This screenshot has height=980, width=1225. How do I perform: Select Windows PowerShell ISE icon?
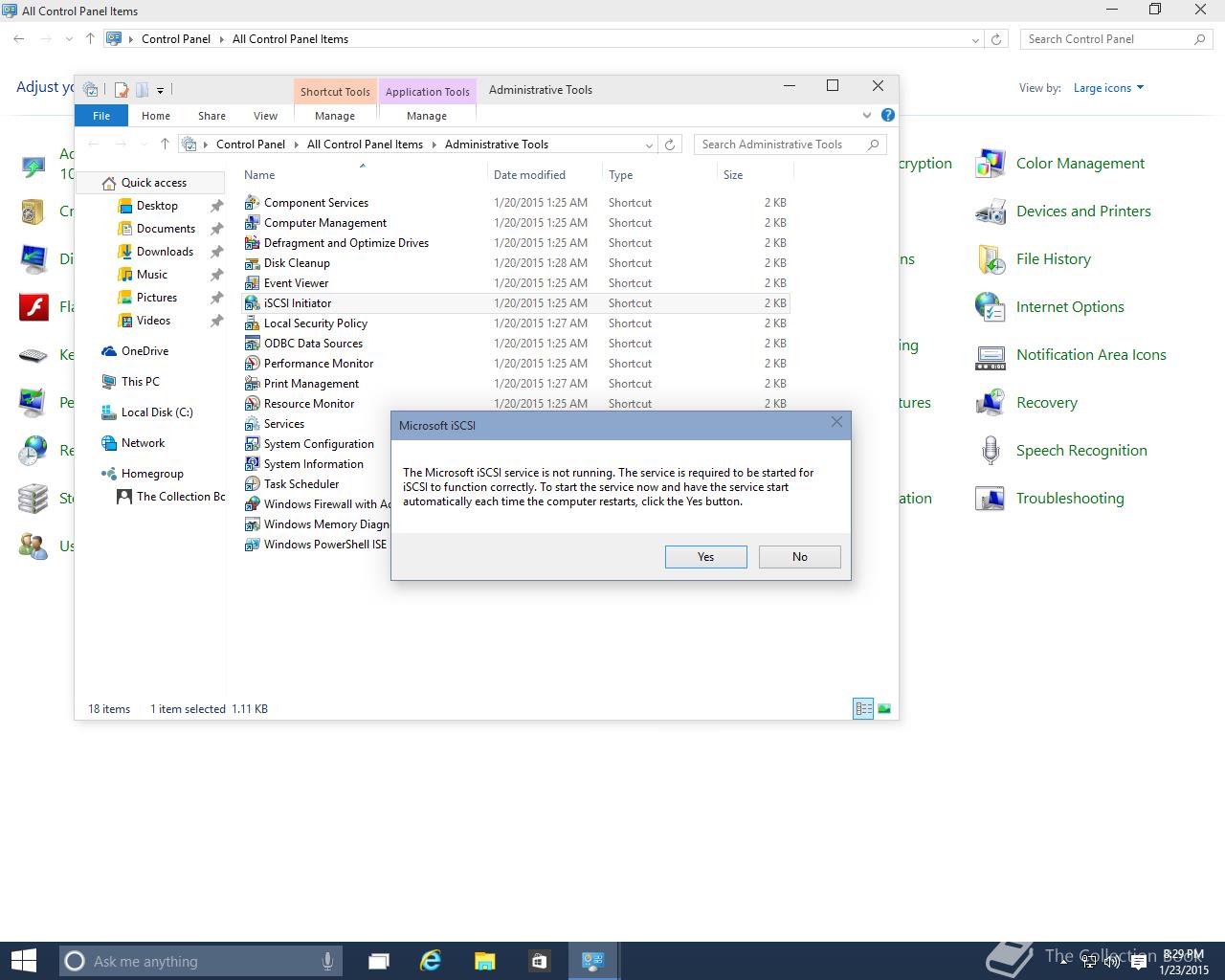(x=252, y=545)
